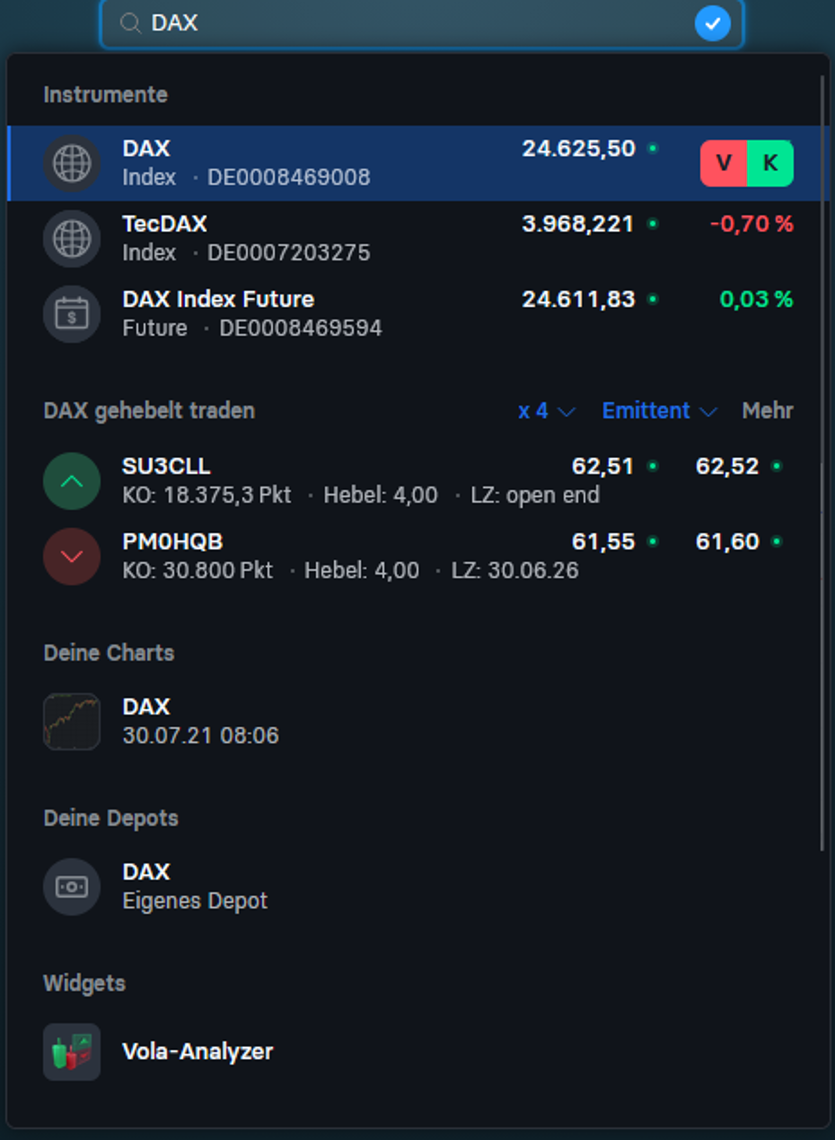Click the ISIN DE0008469594

point(300,329)
